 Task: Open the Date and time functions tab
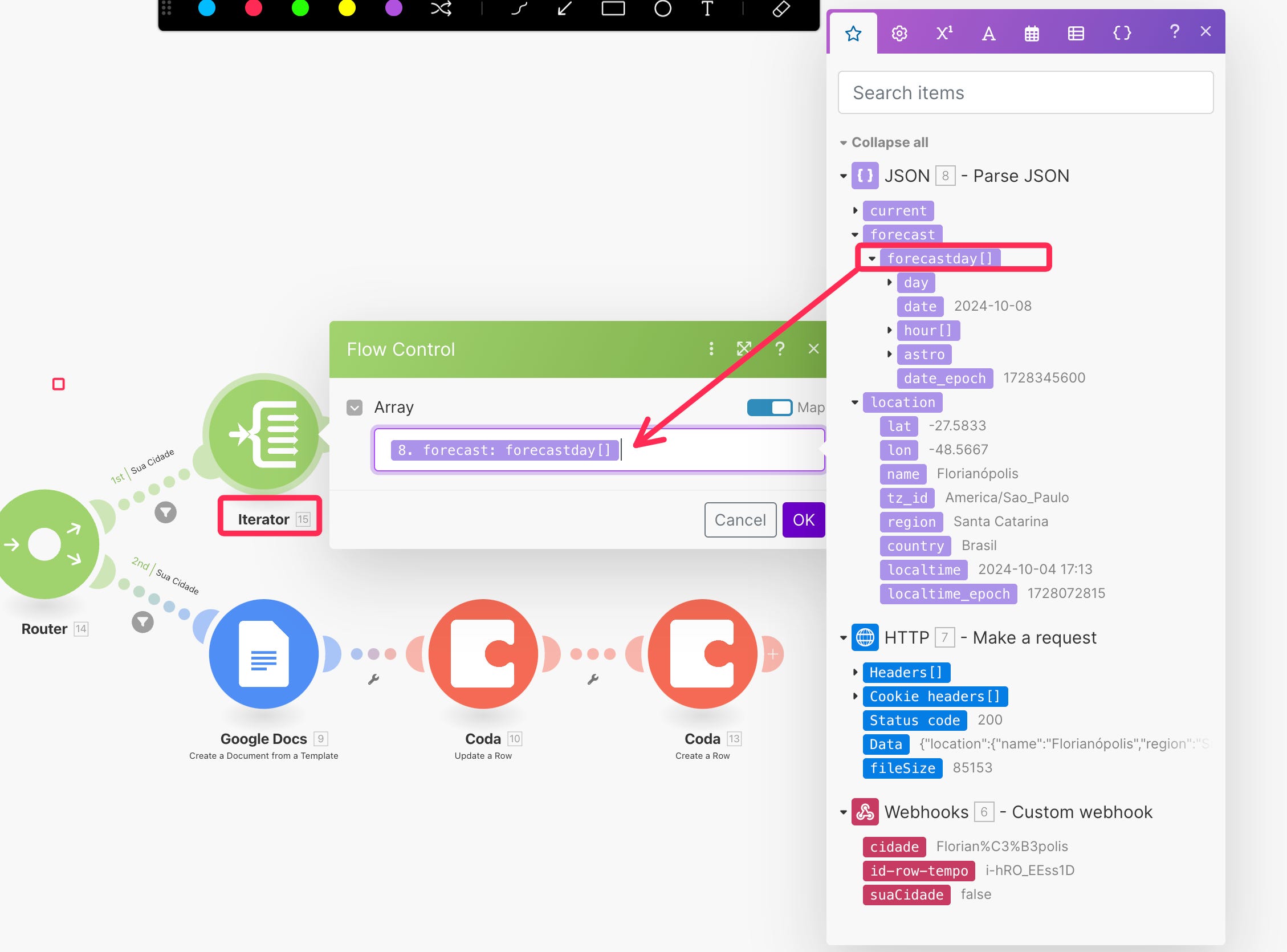pos(1031,33)
